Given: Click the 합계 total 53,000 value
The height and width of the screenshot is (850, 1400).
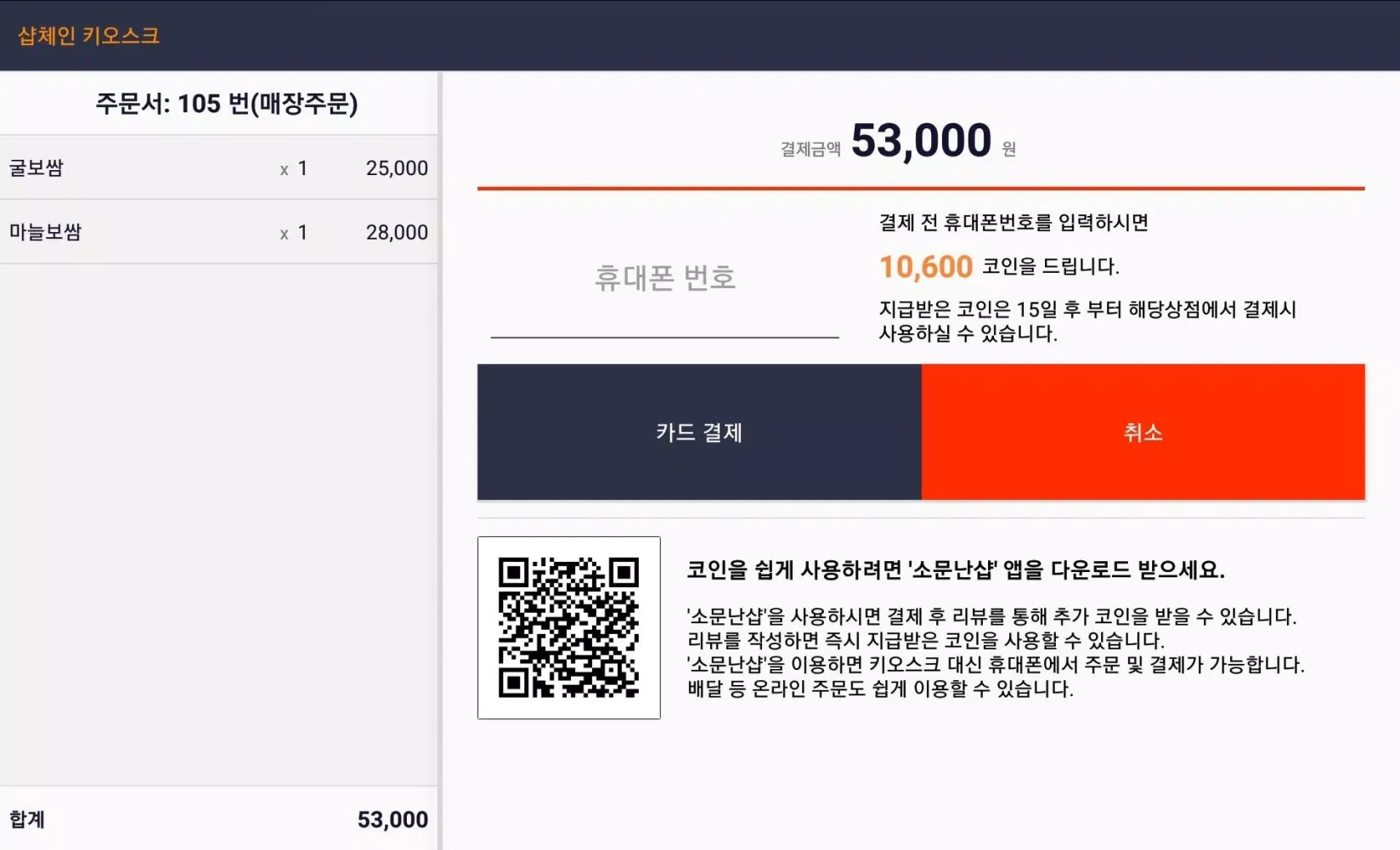Looking at the screenshot, I should tap(392, 819).
